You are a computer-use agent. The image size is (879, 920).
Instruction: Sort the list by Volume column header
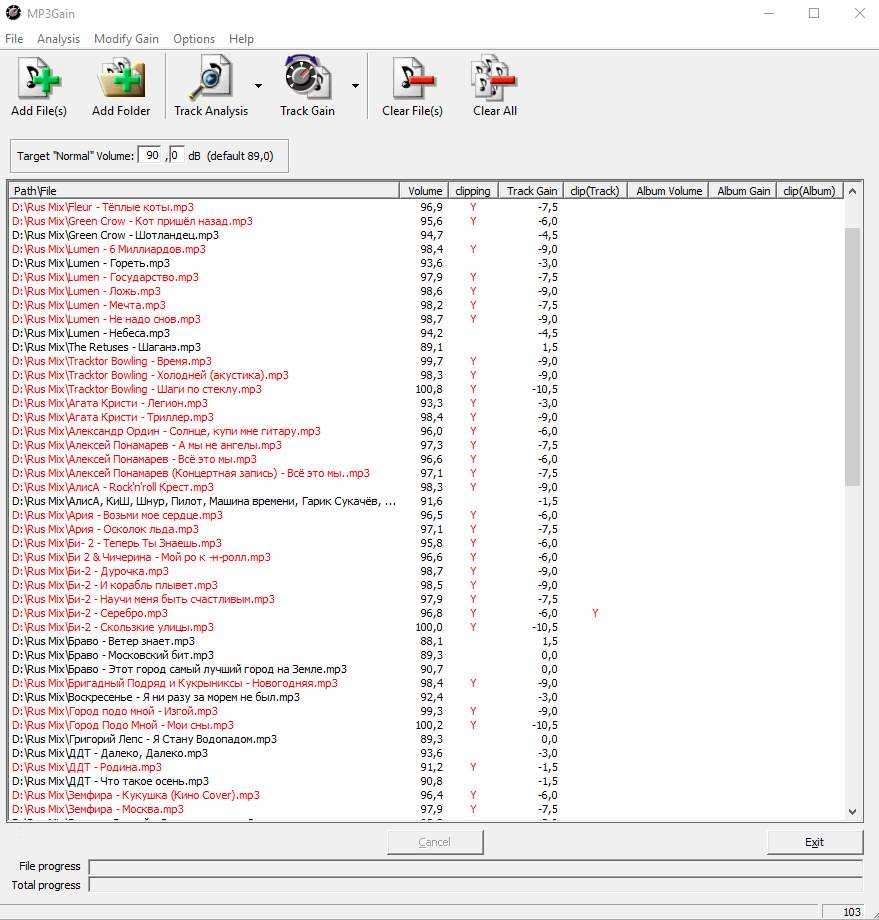pos(425,191)
